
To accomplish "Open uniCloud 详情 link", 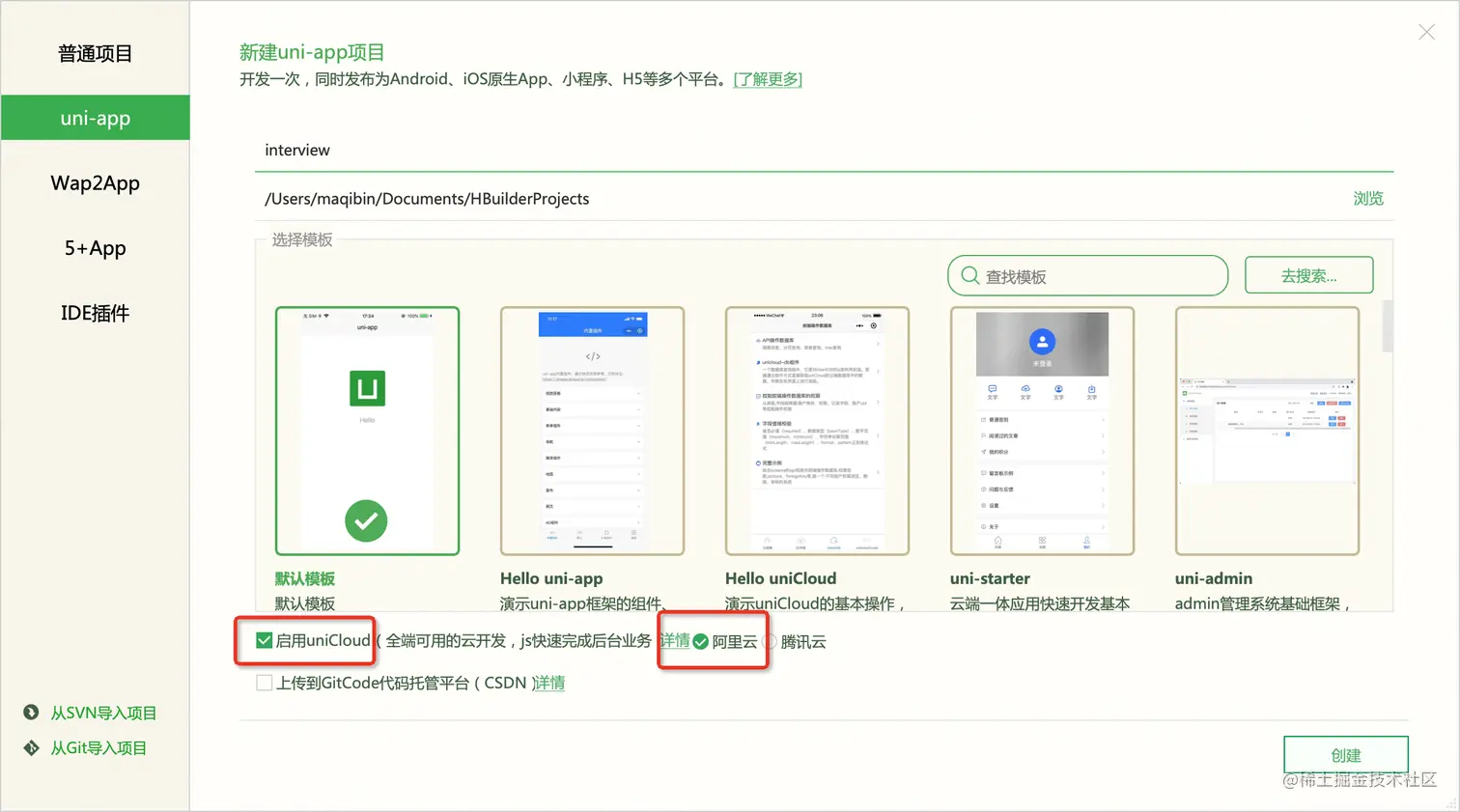I will pos(675,640).
